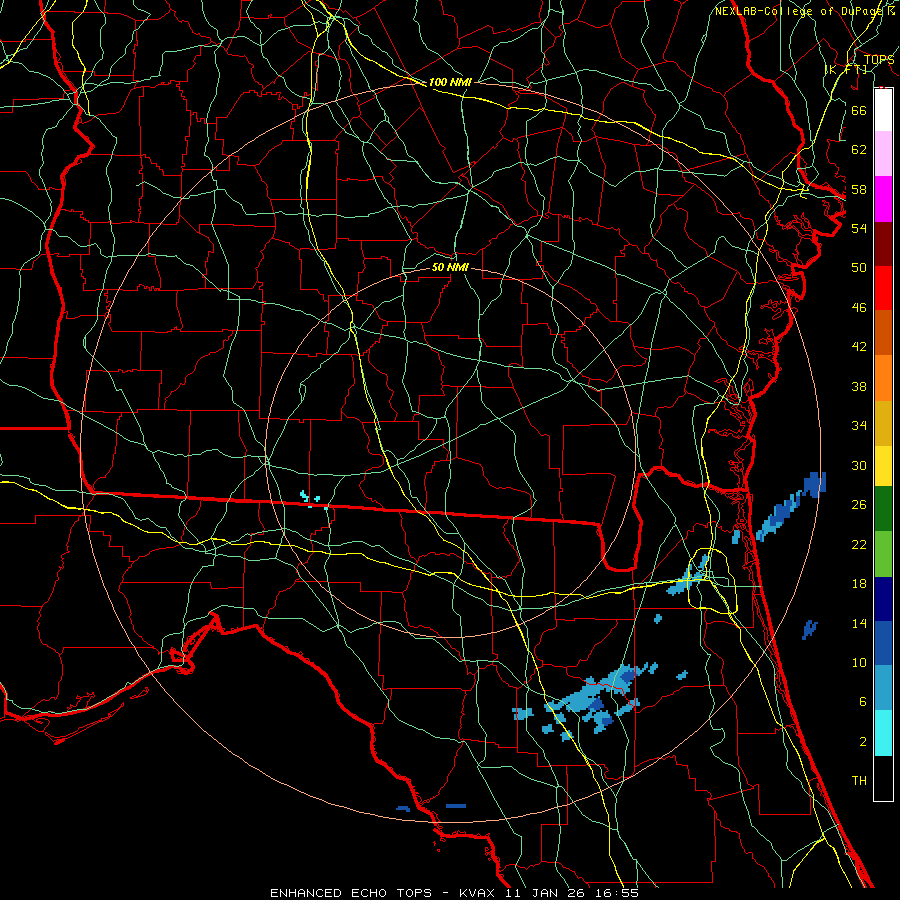Click the '16:55' timestamp in the footer
The height and width of the screenshot is (900, 900).
616,893
